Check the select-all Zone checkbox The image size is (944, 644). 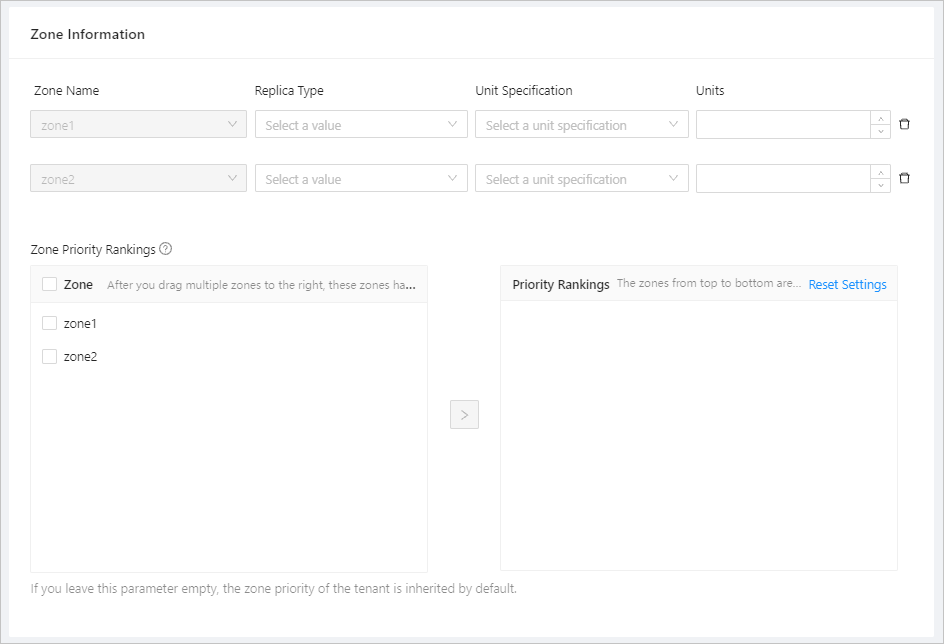(x=48, y=283)
